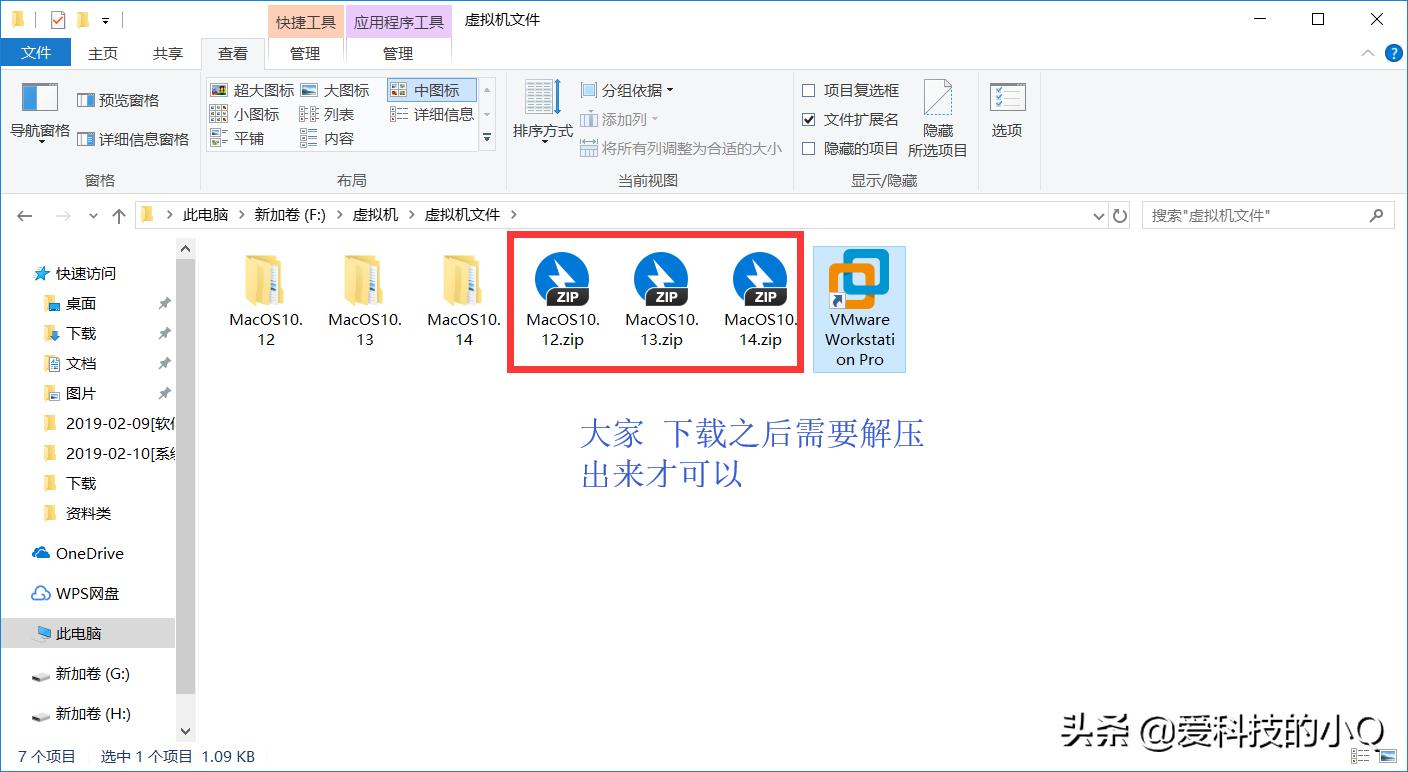1408x772 pixels.
Task: Open the 文件 menu
Action: (x=36, y=53)
